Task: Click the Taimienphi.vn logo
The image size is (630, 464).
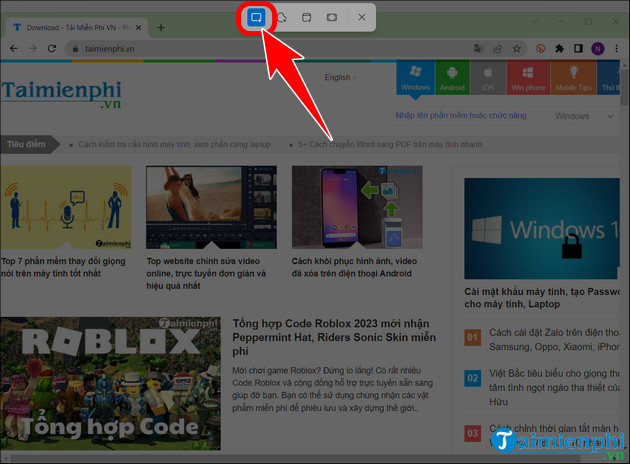Action: 61,94
